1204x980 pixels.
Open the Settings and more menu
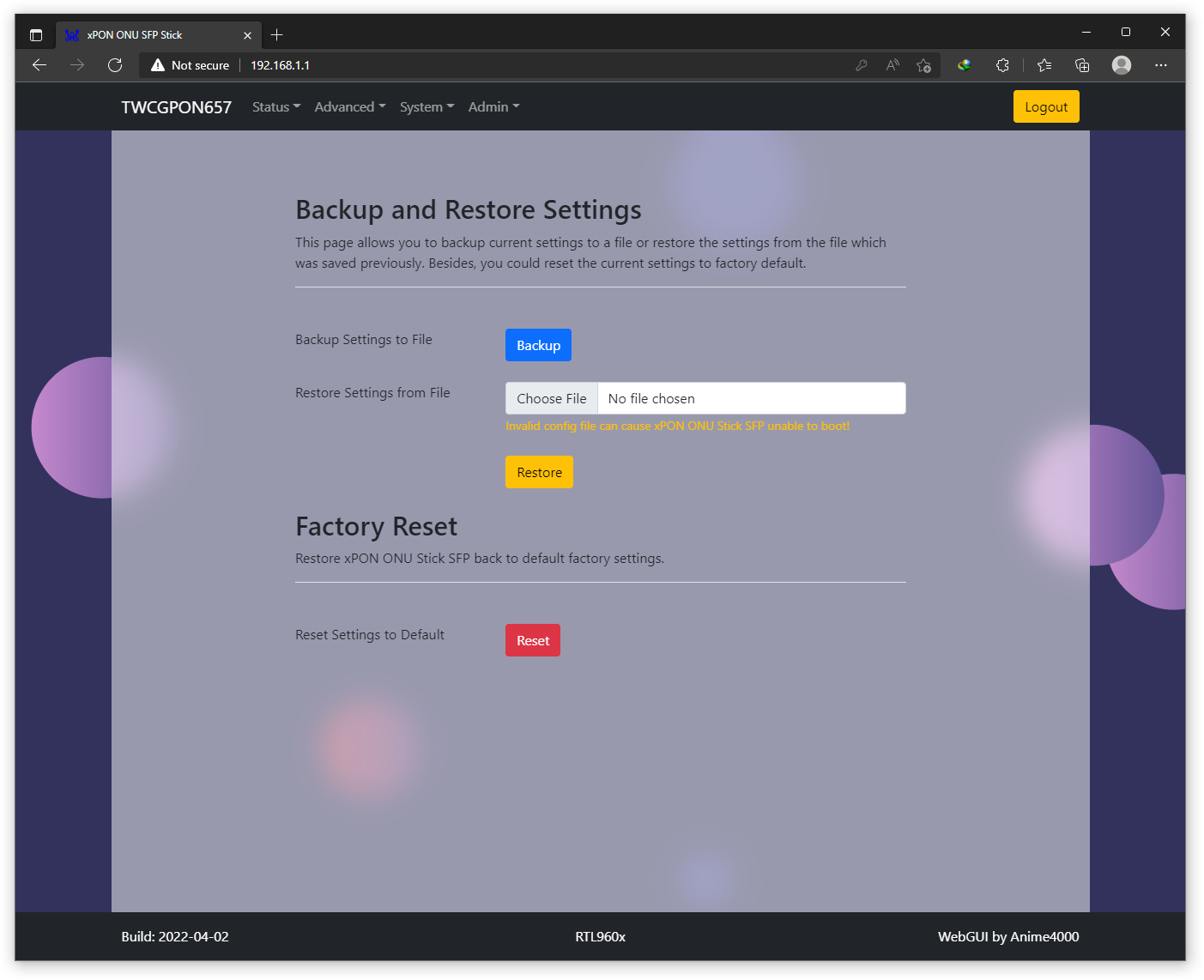1161,65
